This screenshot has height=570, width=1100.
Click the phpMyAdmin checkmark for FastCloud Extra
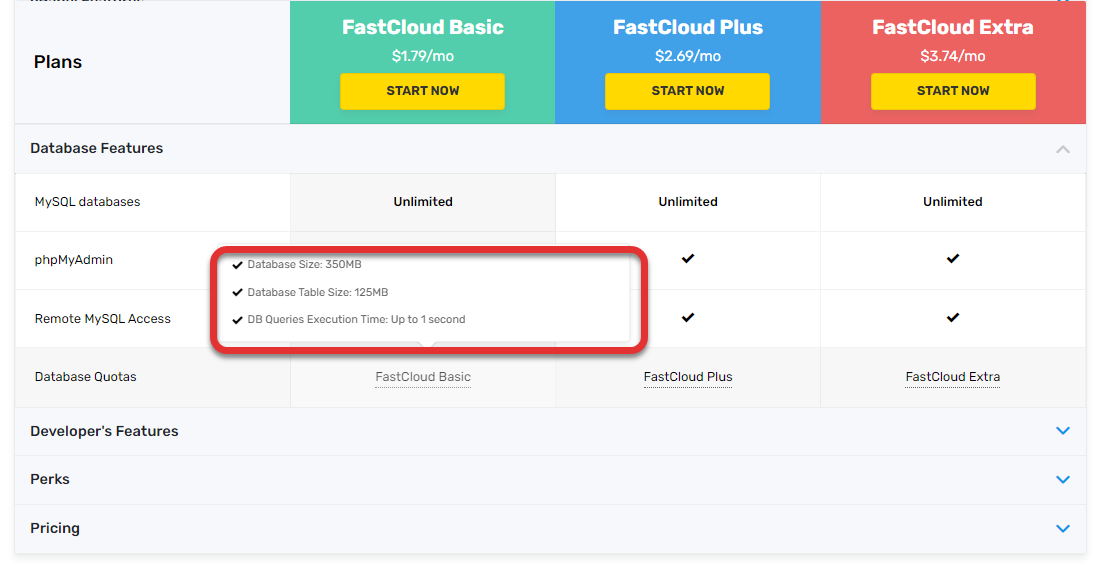click(953, 259)
